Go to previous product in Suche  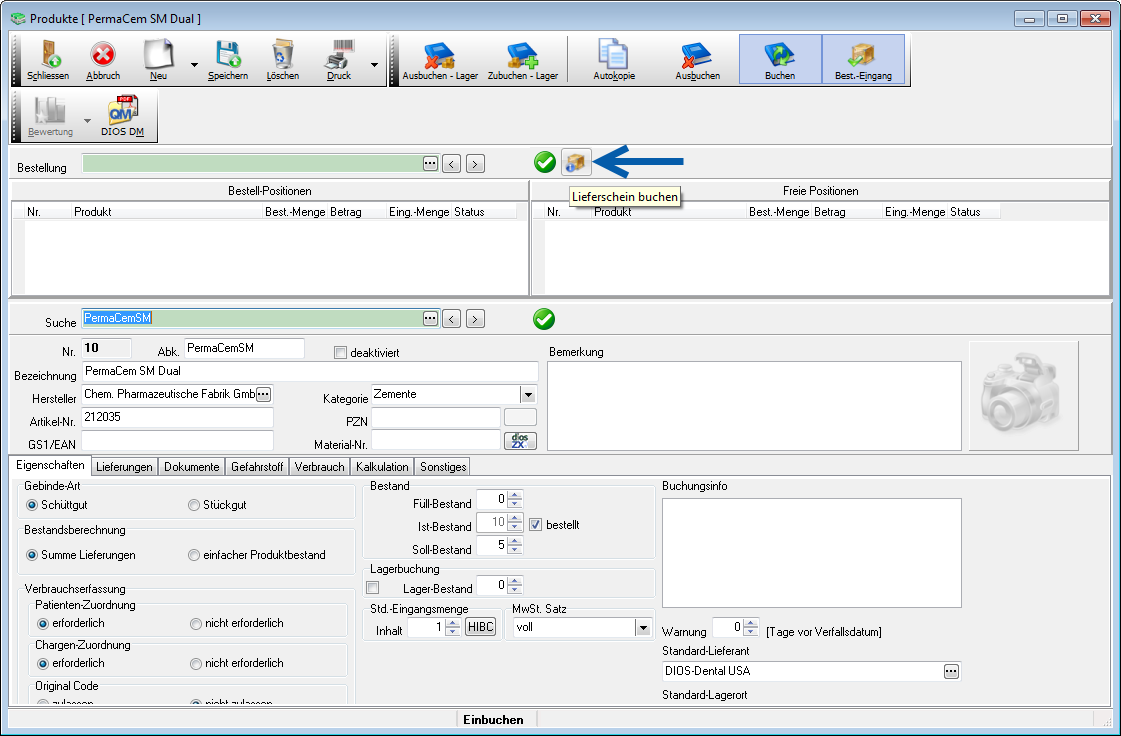[x=451, y=319]
